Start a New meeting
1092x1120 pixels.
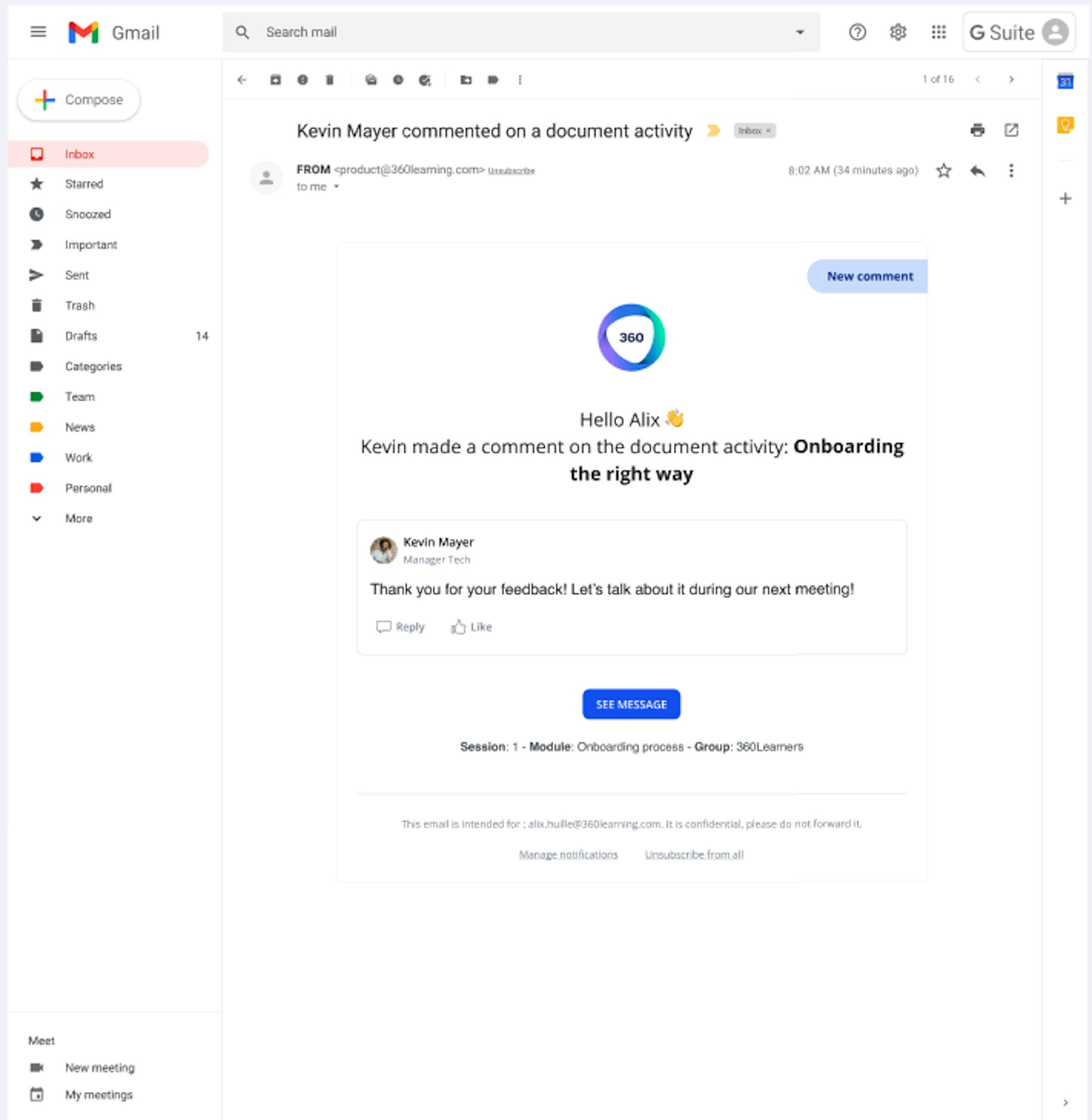coord(100,1068)
